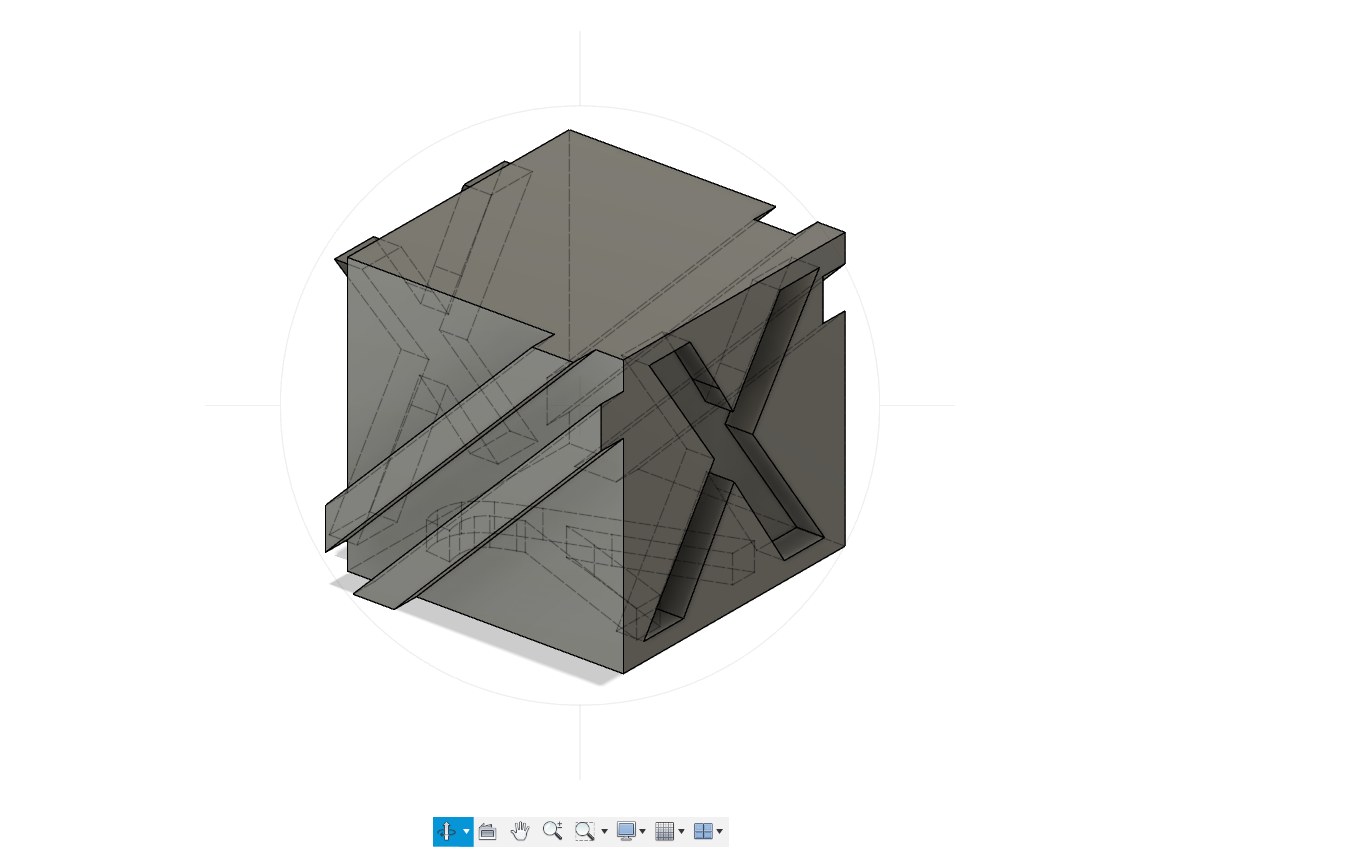Expand the Viewports dropdown arrow
The height and width of the screenshot is (850, 1357).
[x=719, y=832]
